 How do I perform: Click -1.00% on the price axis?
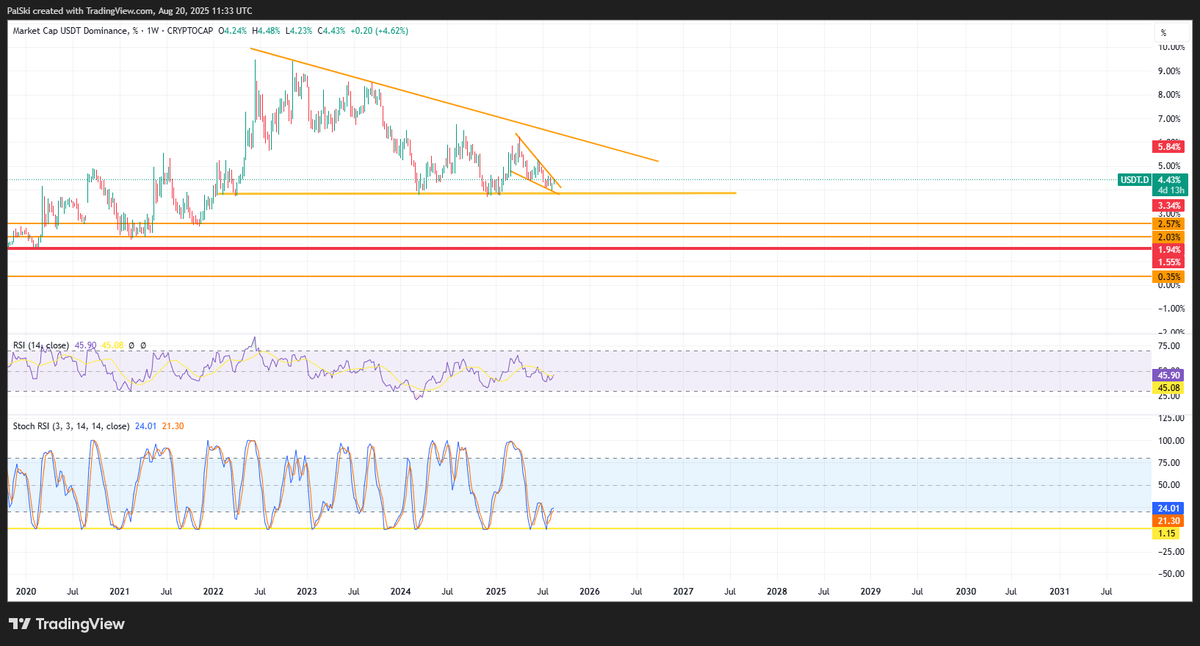(x=1171, y=308)
